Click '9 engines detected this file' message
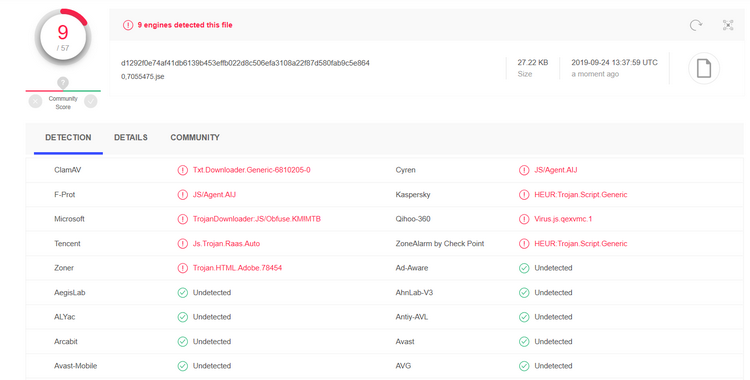This screenshot has height=380, width=750. 185,25
